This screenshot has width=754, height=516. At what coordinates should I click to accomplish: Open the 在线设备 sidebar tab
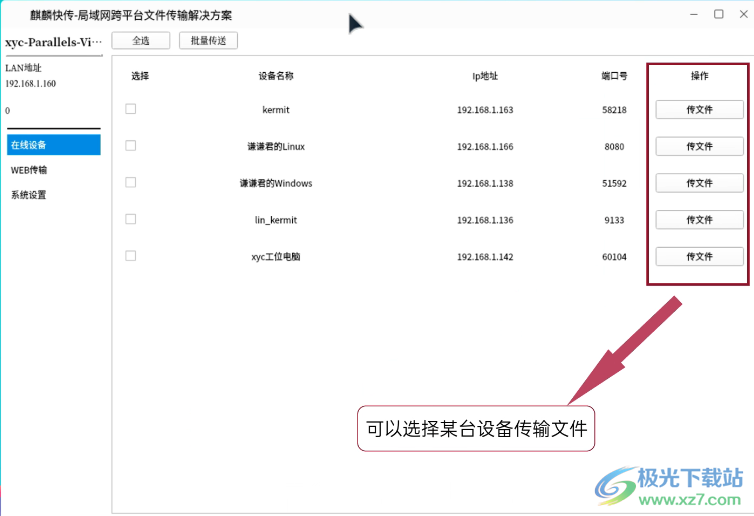[x=54, y=145]
